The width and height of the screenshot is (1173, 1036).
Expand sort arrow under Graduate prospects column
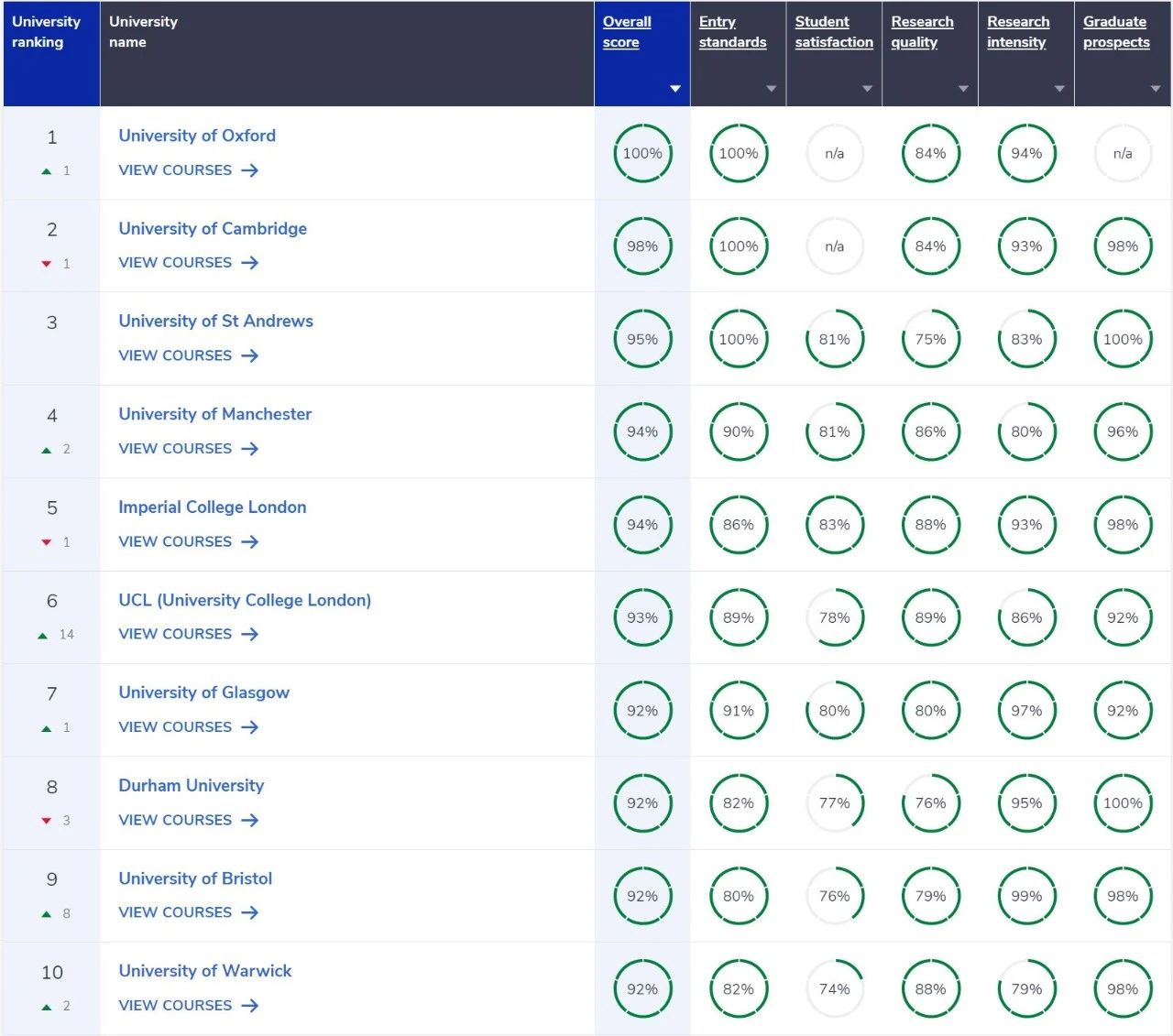click(x=1155, y=89)
